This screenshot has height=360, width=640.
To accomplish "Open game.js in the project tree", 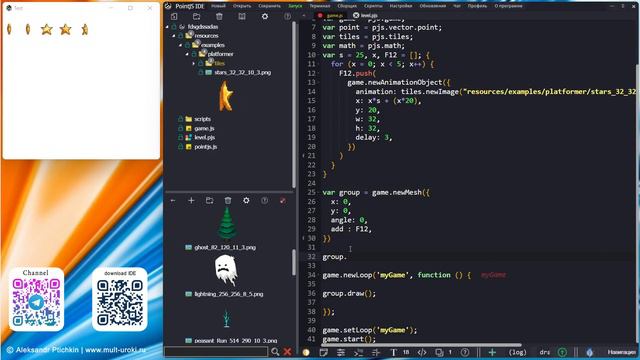I will (204, 128).
